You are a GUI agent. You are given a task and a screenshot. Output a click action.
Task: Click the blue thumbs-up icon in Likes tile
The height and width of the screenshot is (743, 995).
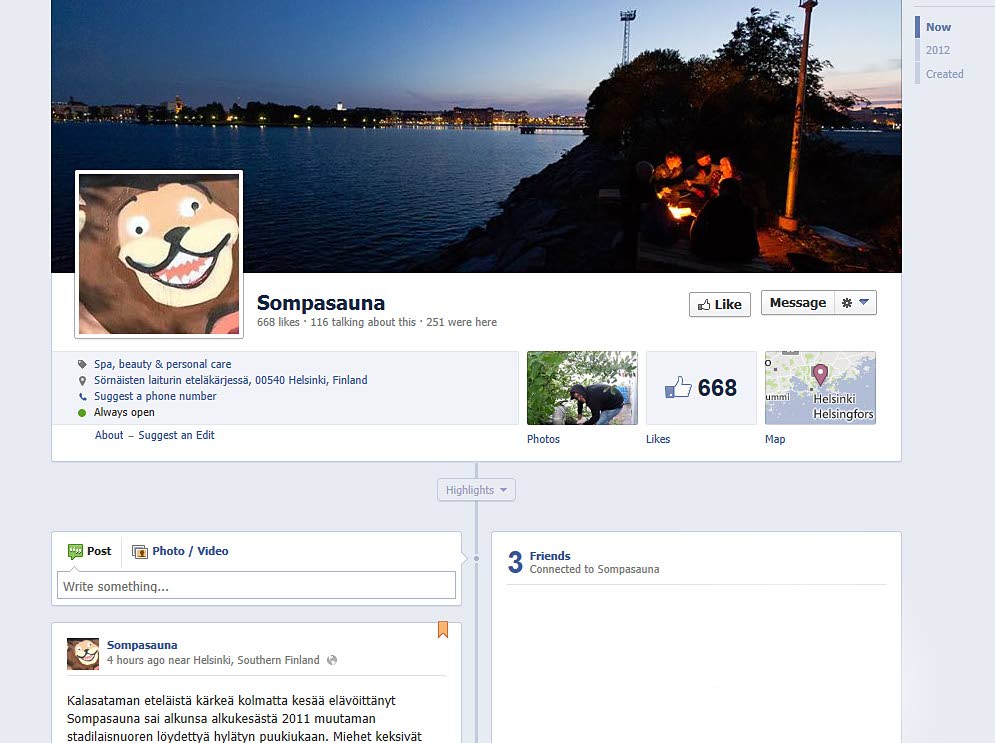(678, 387)
